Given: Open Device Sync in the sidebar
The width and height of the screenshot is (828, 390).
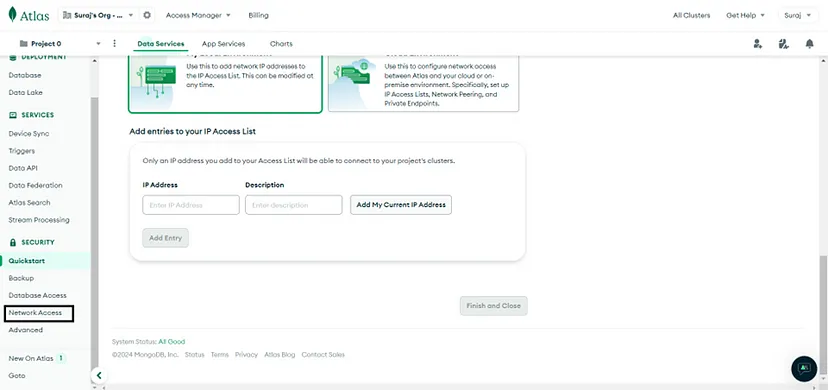Looking at the screenshot, I should click(29, 134).
